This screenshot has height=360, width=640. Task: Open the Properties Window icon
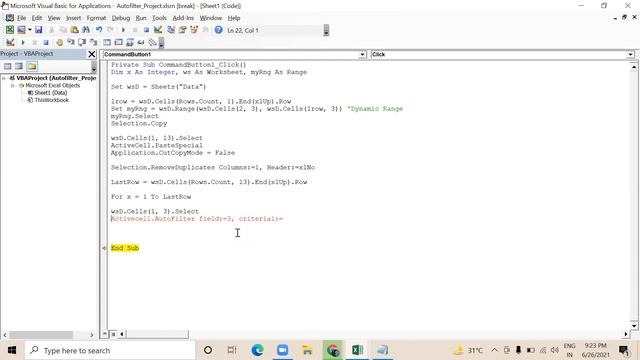(182, 30)
